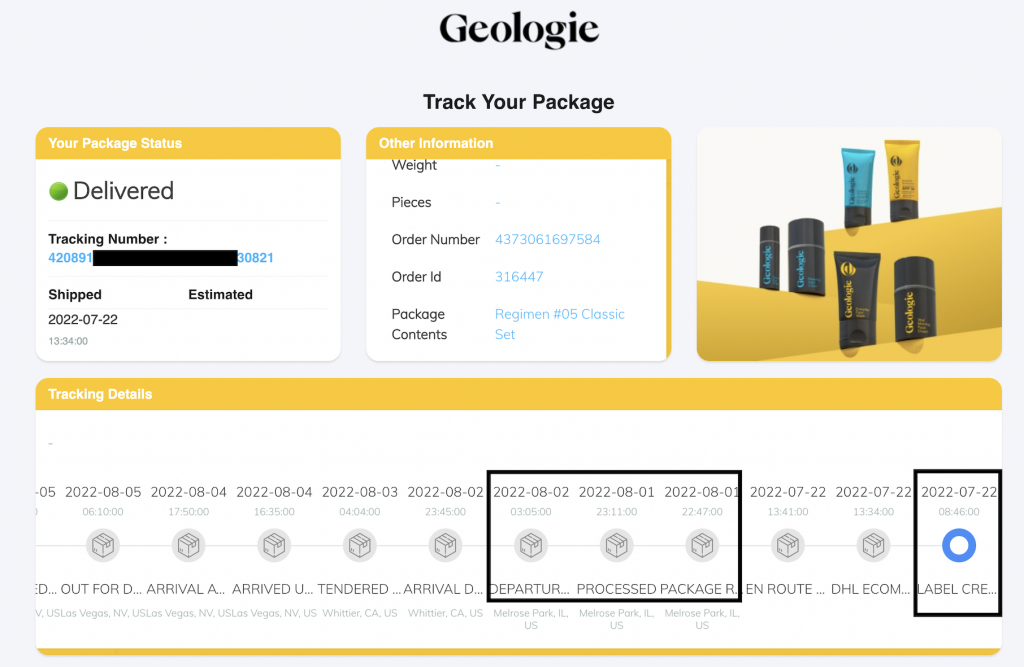The width and height of the screenshot is (1024, 667).
Task: Click the blue Label Created circle marker
Action: coord(959,545)
